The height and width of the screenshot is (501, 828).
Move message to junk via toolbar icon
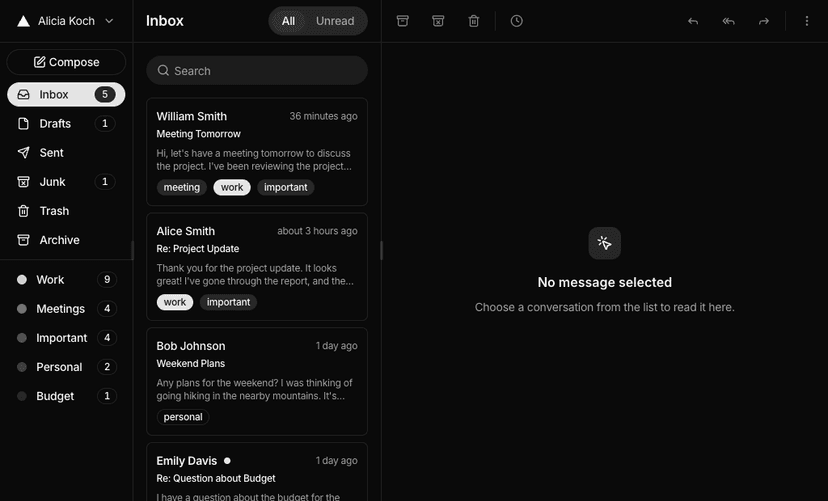tap(438, 21)
